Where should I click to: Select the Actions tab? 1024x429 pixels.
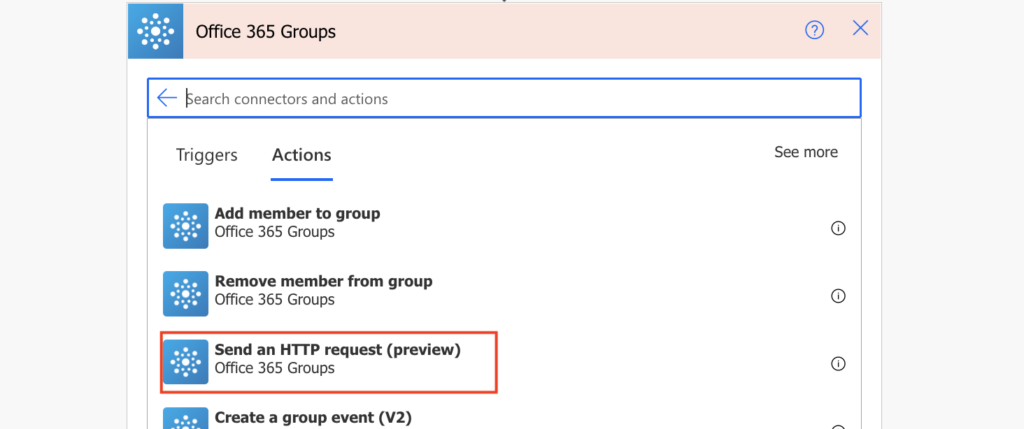(302, 155)
